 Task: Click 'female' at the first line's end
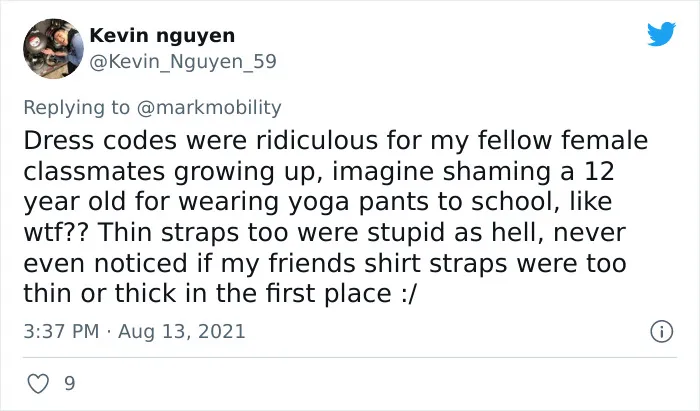coord(604,140)
